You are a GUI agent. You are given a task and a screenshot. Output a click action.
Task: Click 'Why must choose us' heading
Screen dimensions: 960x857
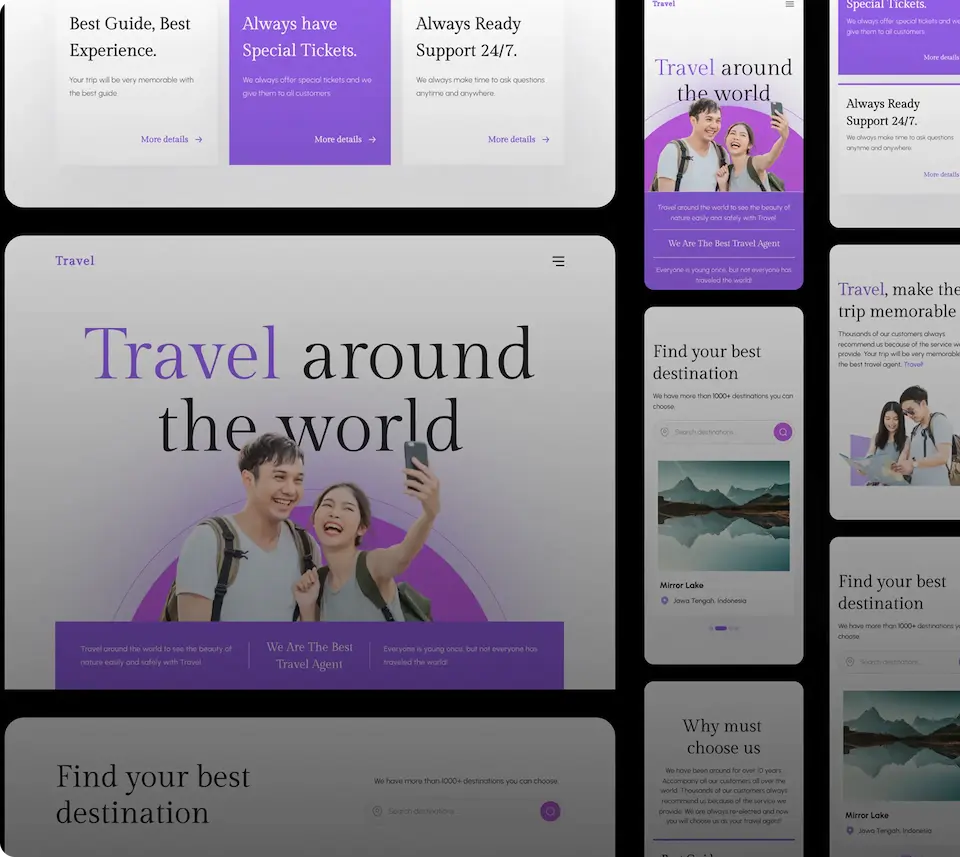tap(722, 736)
